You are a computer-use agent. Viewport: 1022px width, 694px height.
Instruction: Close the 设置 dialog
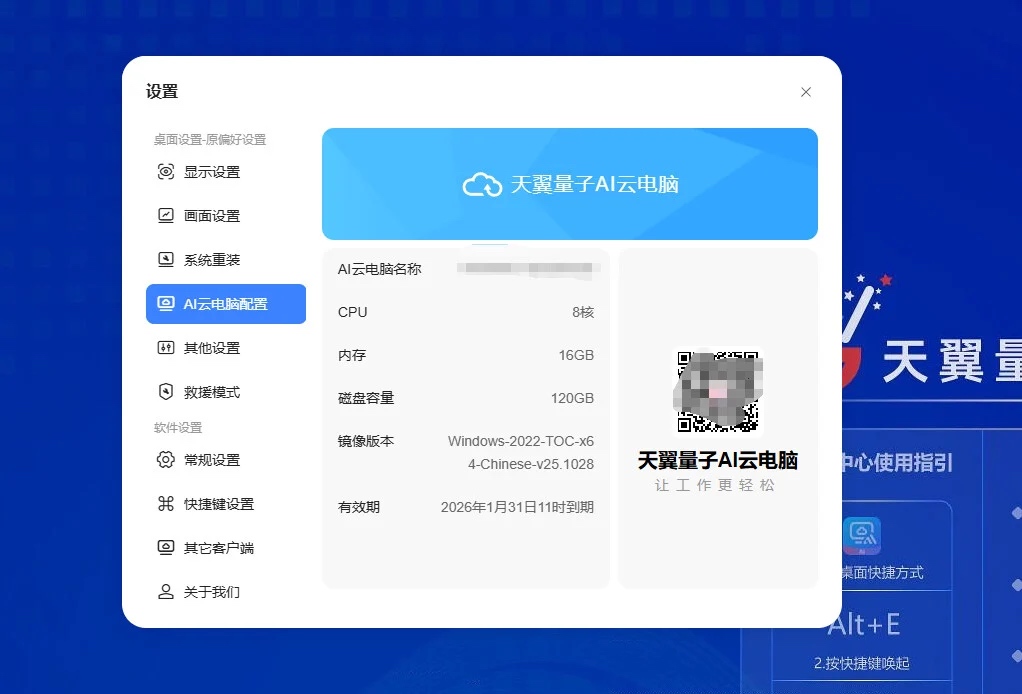pos(806,92)
